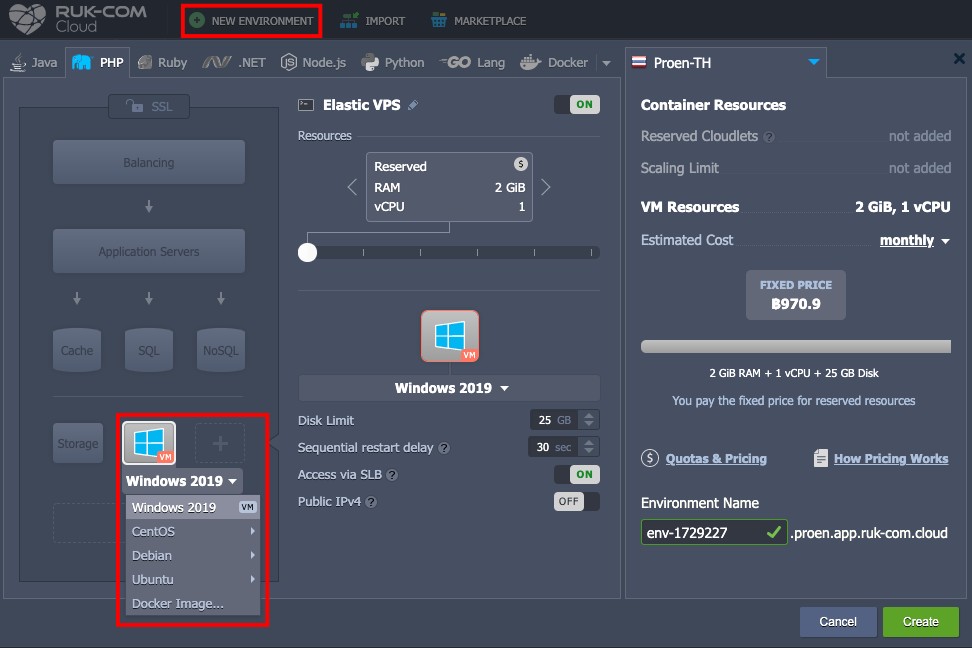Select the SQL database block
The height and width of the screenshot is (648, 972).
(149, 350)
